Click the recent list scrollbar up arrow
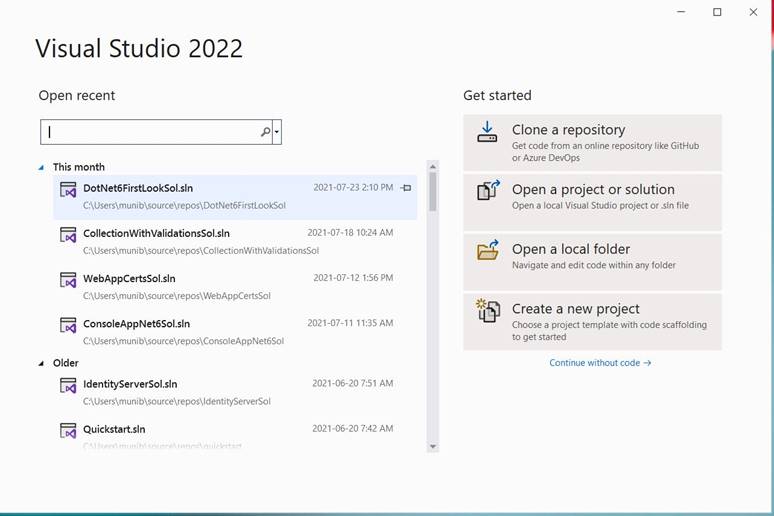The width and height of the screenshot is (774, 516). (433, 166)
